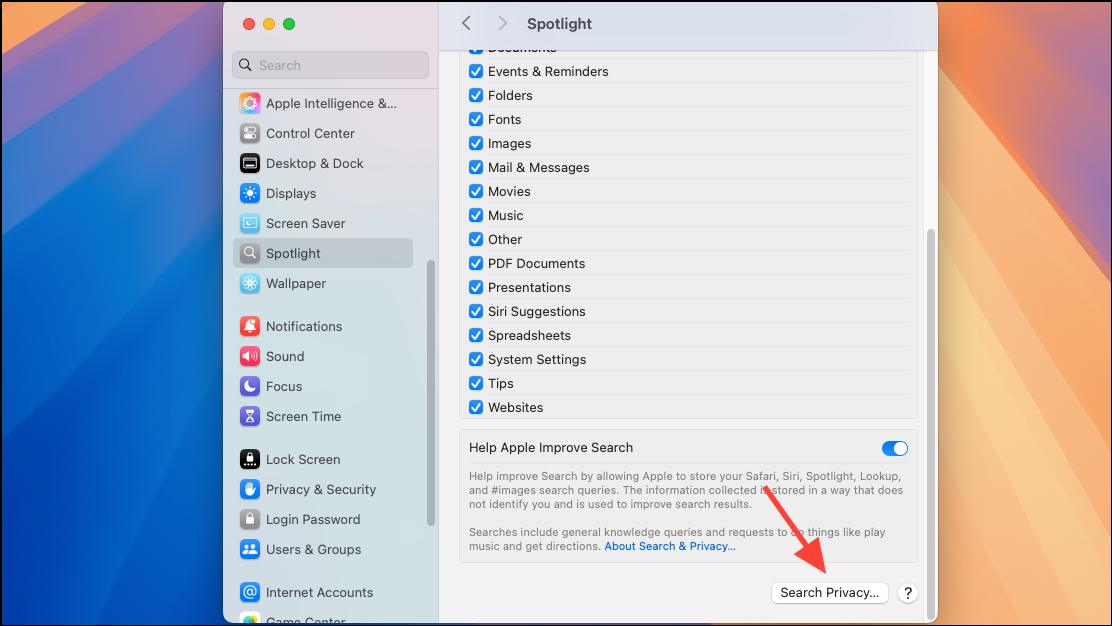Open Lock Screen label in sidebar
The height and width of the screenshot is (626, 1112).
[303, 459]
